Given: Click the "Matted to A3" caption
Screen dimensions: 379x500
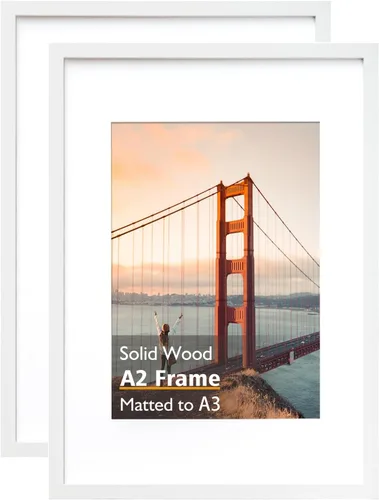Looking at the screenshot, I should (170, 404).
